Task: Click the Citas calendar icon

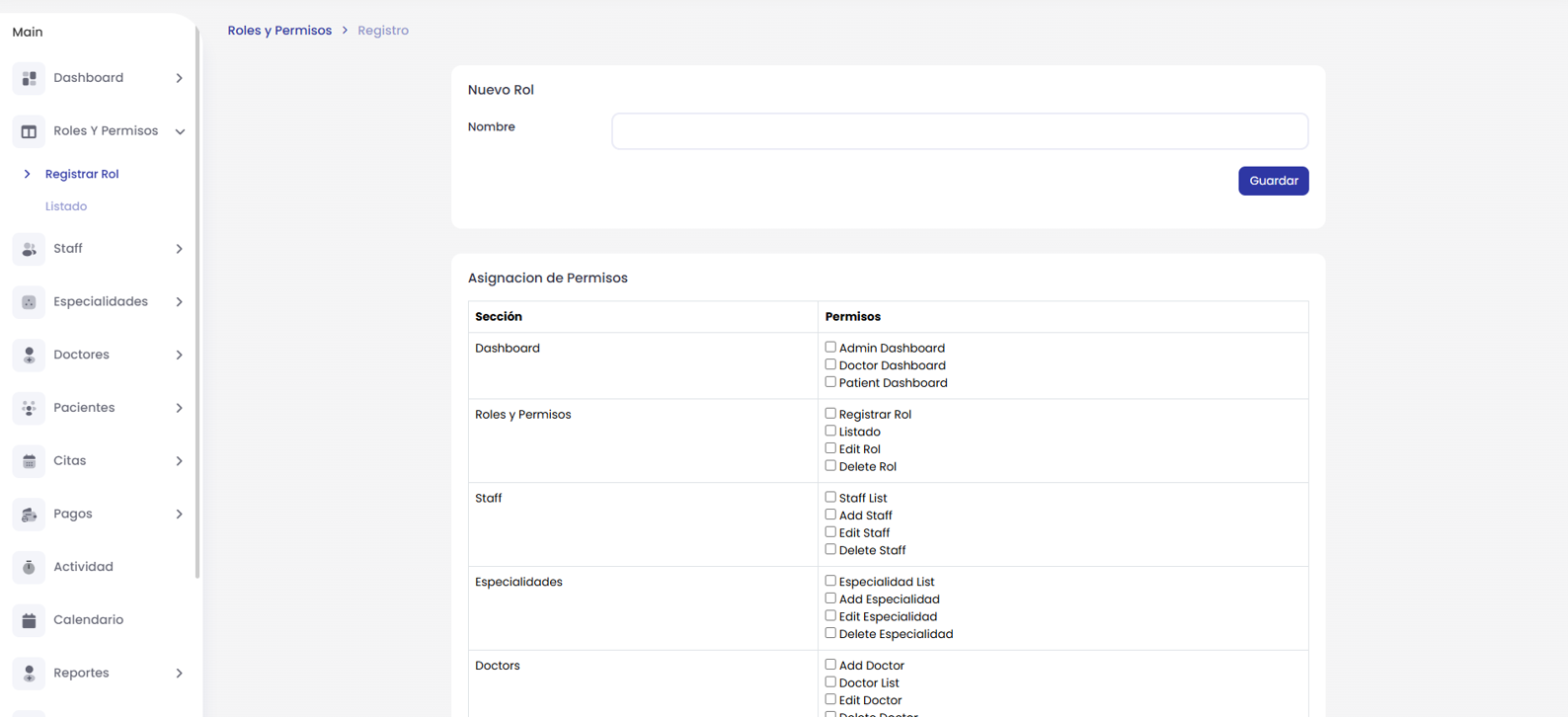Action: pos(29,461)
